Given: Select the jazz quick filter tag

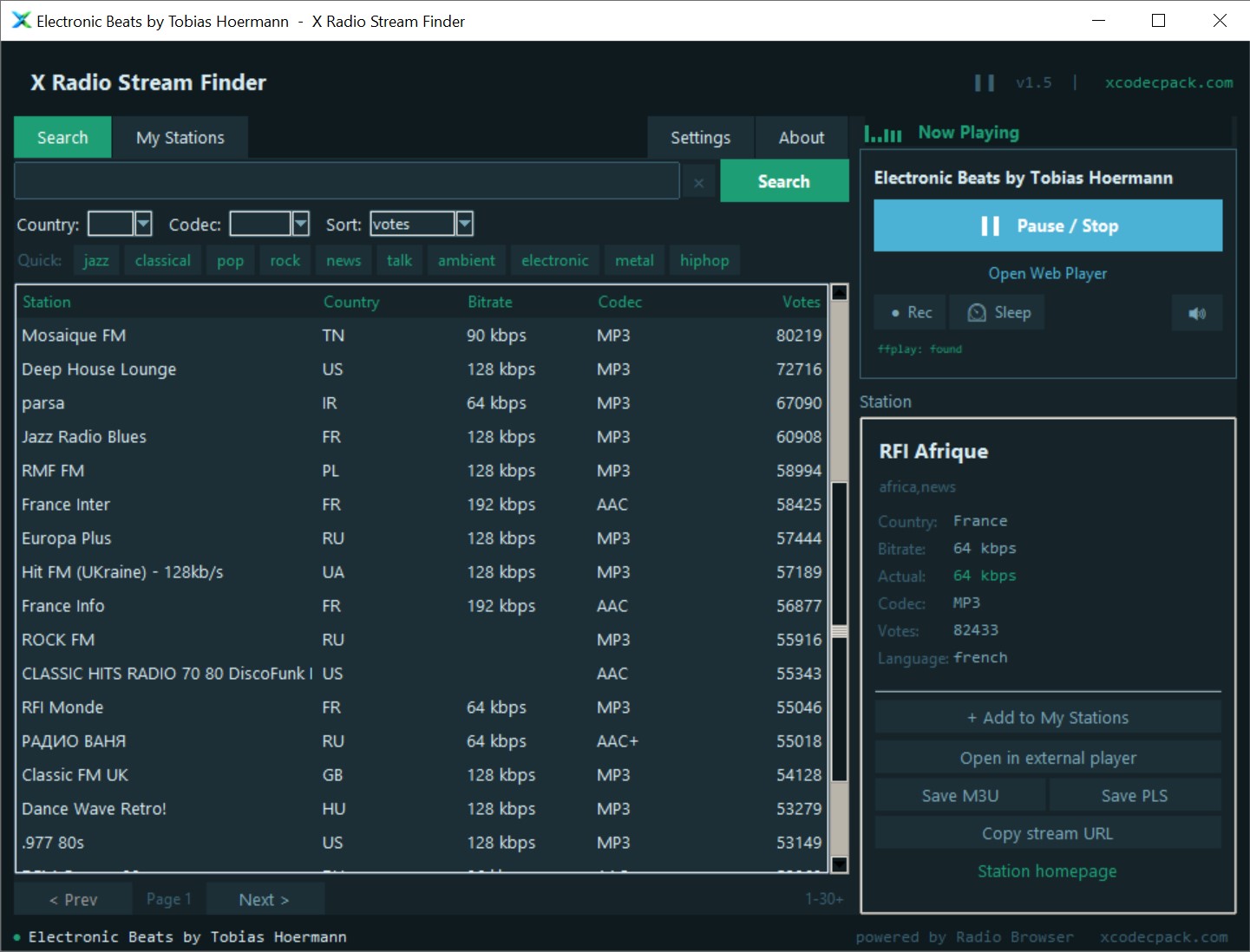Looking at the screenshot, I should (96, 261).
